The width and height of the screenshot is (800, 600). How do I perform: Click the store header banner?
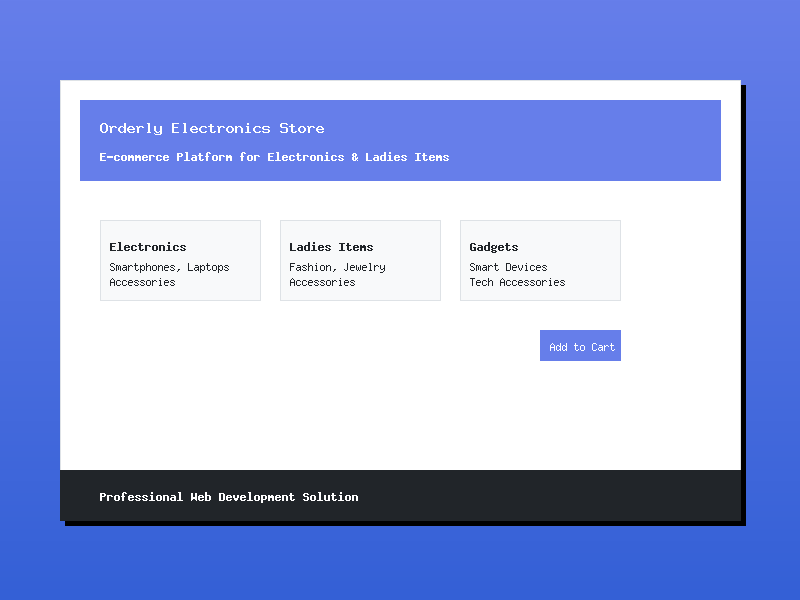pos(400,140)
